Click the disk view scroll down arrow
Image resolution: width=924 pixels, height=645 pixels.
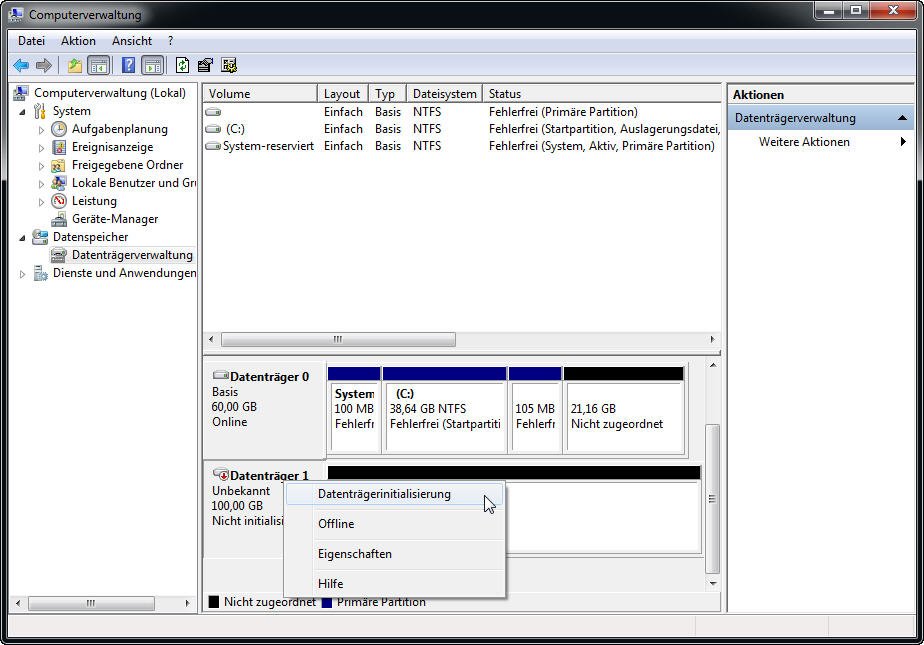pos(712,583)
